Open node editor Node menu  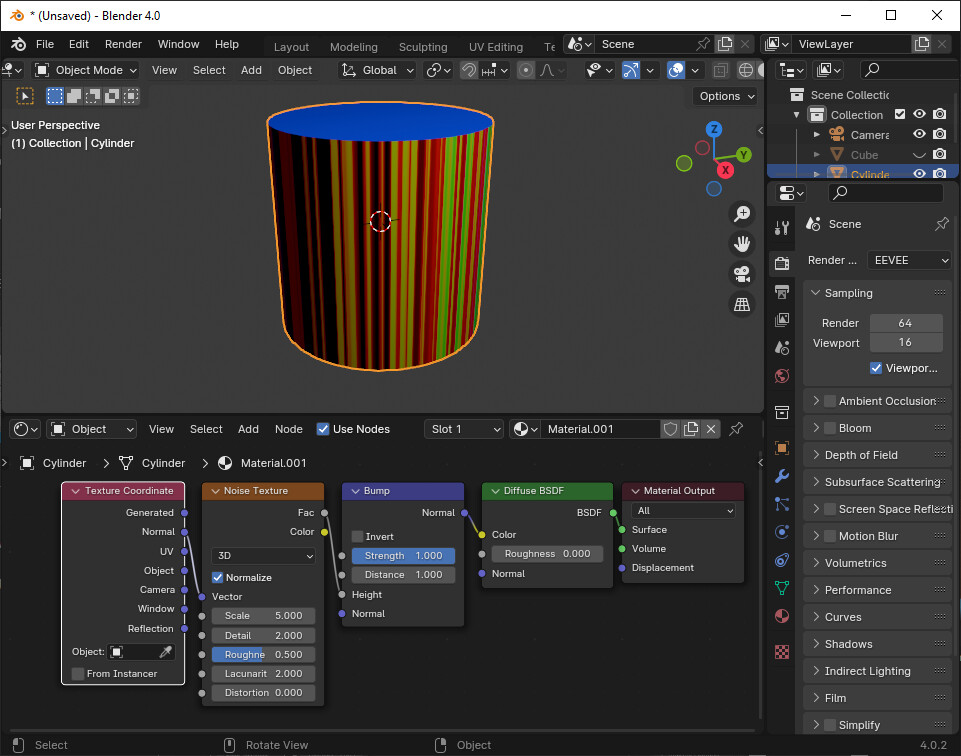point(289,429)
